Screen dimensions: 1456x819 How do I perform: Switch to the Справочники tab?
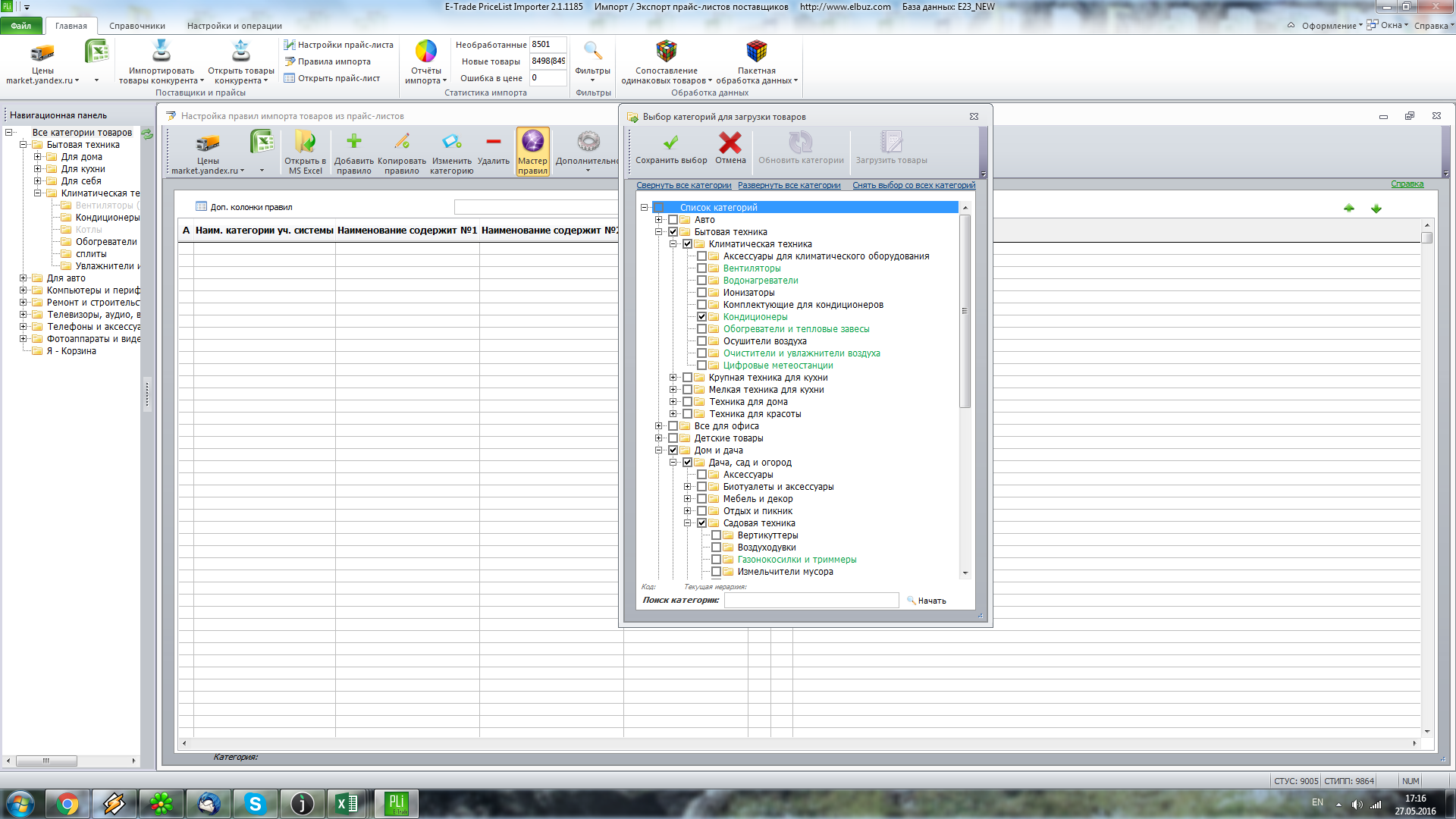pyautogui.click(x=137, y=26)
